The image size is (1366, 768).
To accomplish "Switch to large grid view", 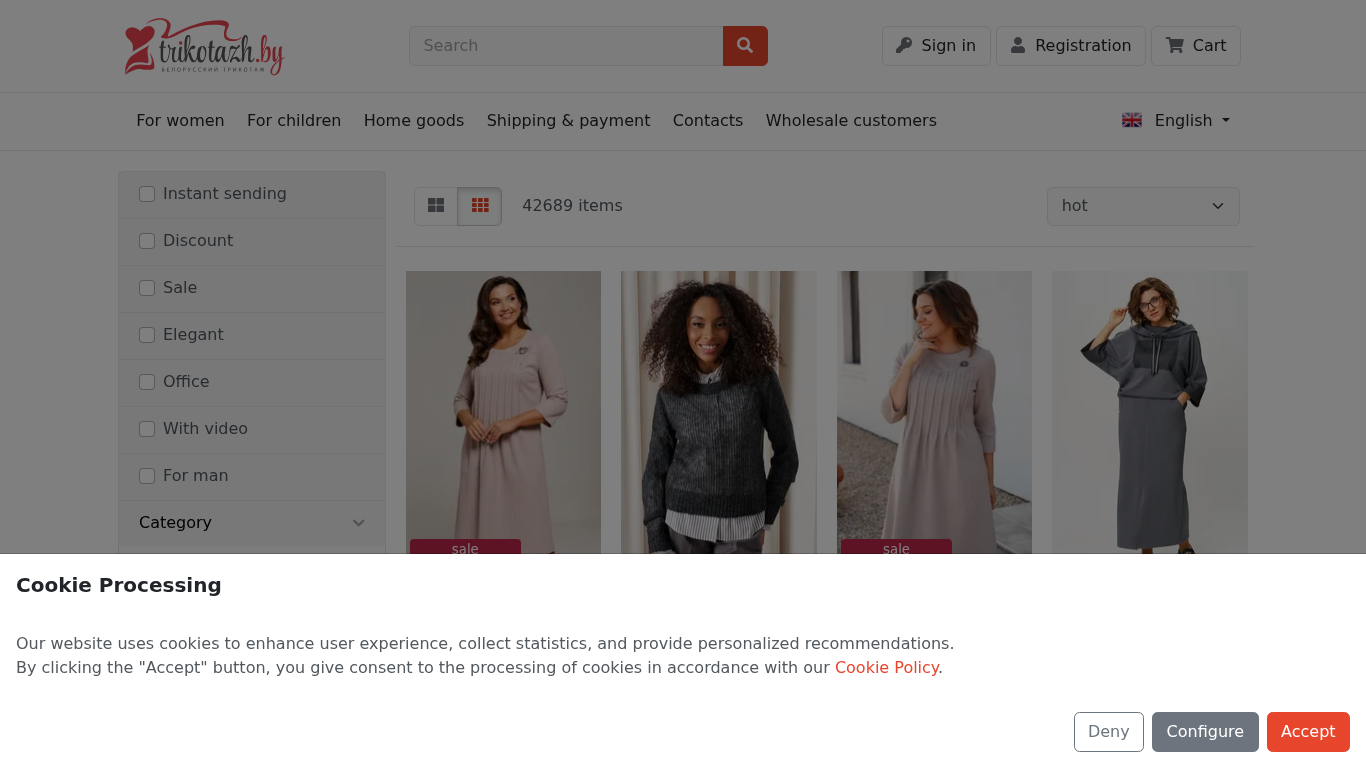I will tap(436, 206).
